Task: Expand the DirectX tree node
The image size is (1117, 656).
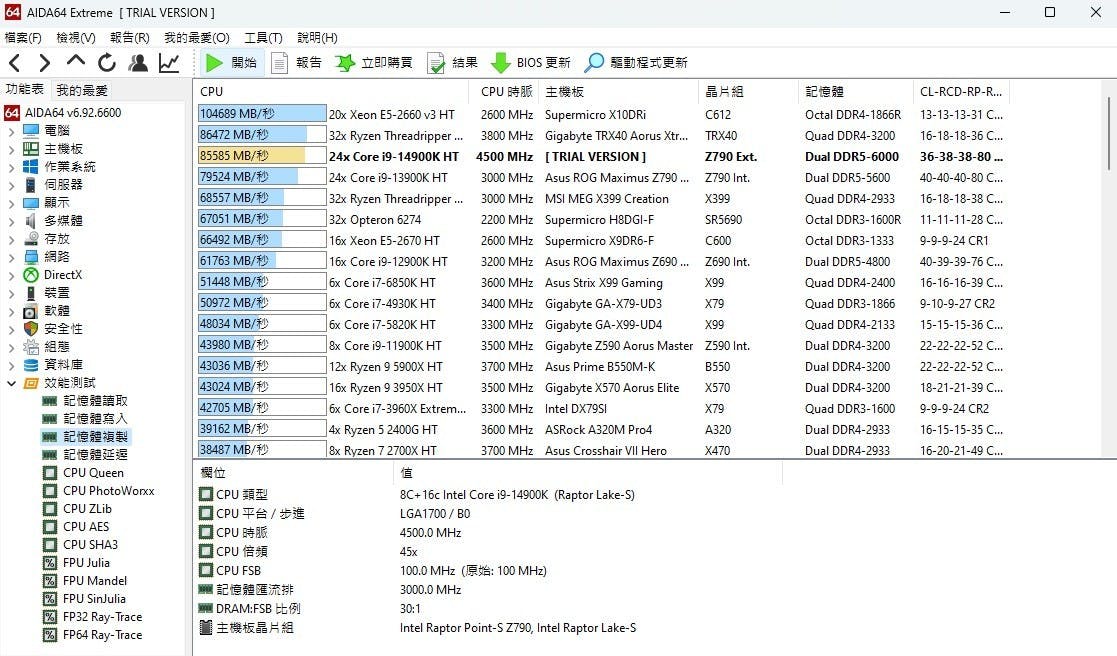Action: tap(11, 275)
